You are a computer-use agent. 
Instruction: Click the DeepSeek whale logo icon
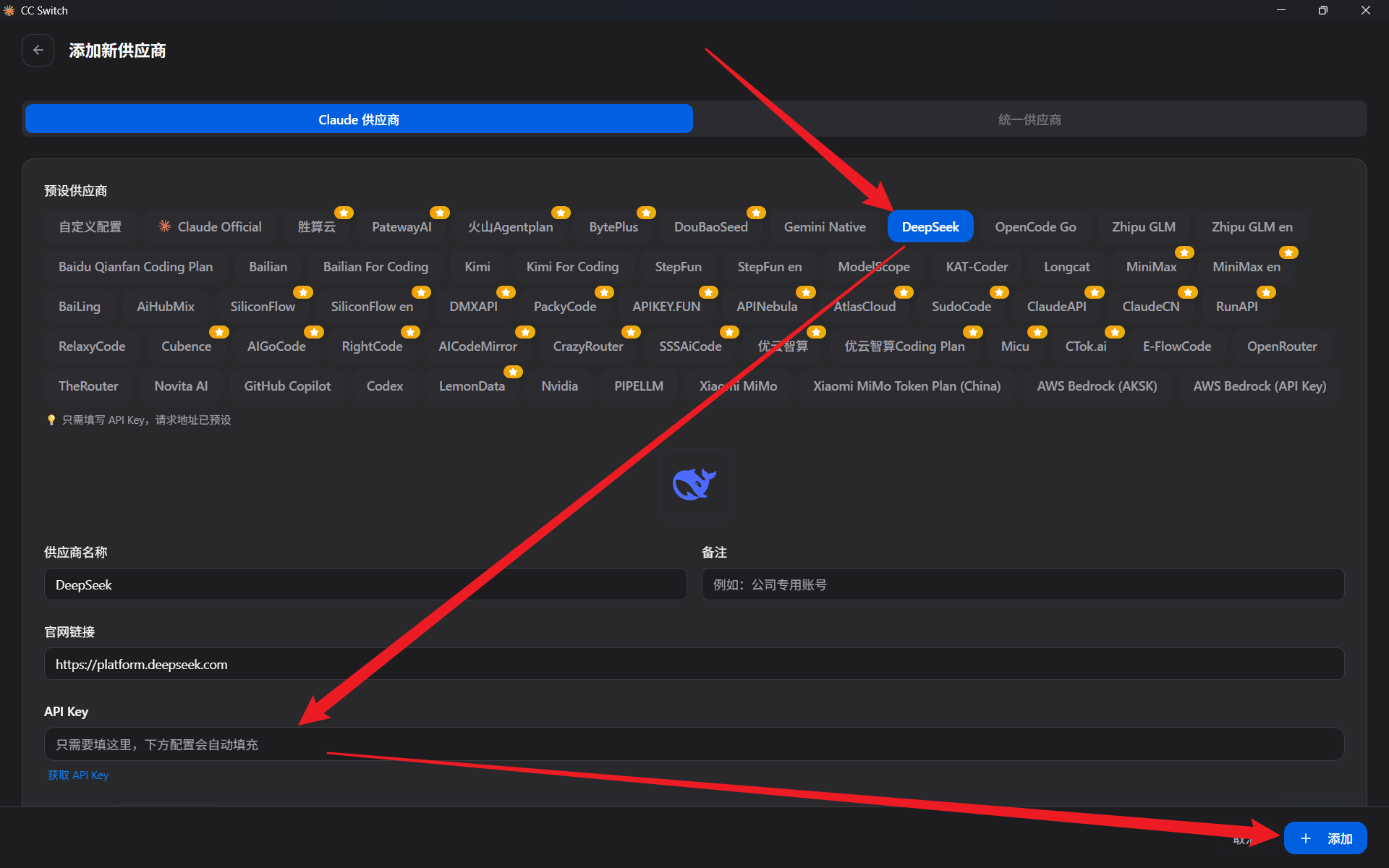[694, 485]
